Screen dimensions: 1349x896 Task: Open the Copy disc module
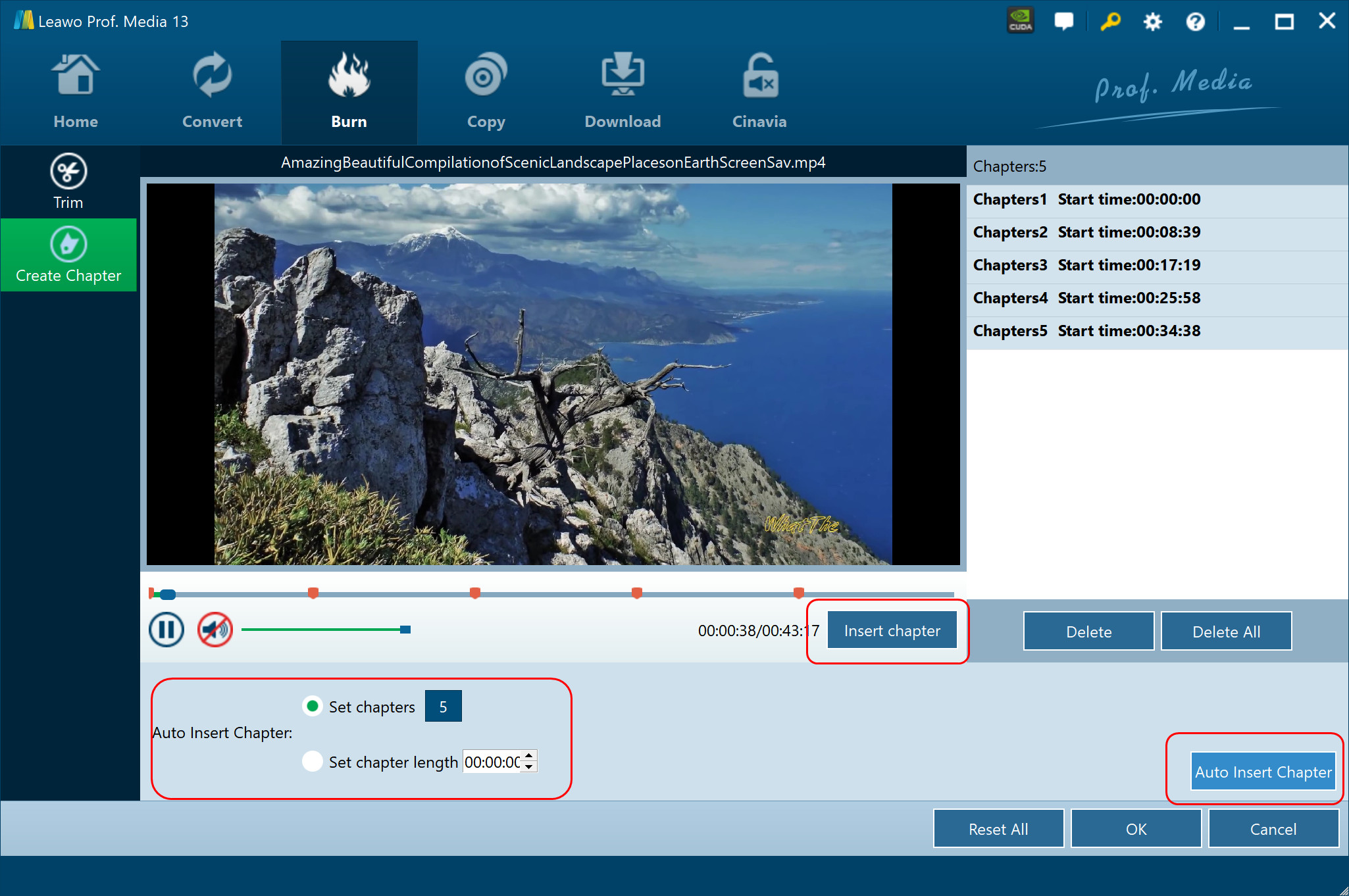tap(486, 92)
